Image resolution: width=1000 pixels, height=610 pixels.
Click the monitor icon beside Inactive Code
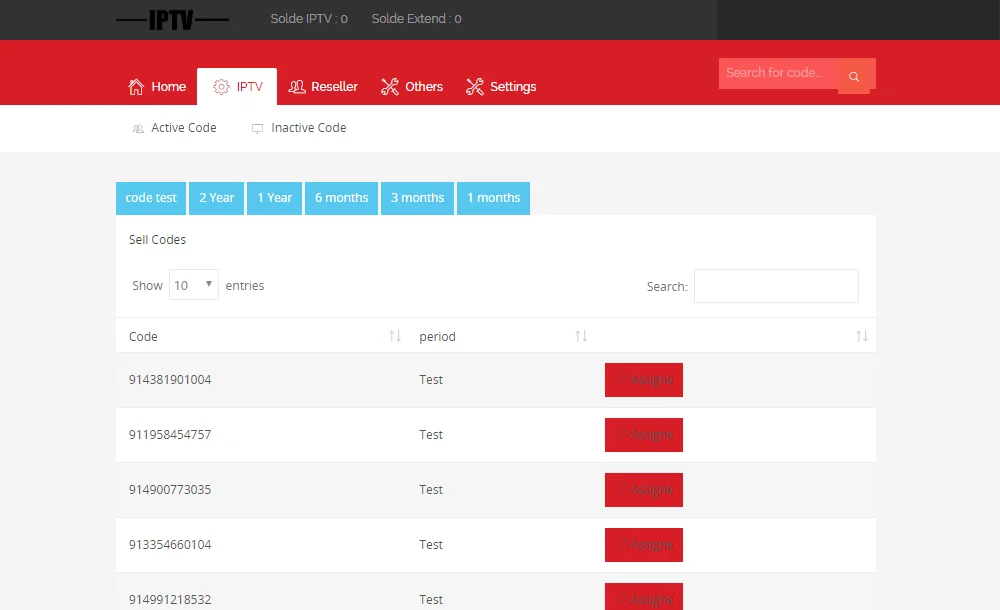[257, 129]
